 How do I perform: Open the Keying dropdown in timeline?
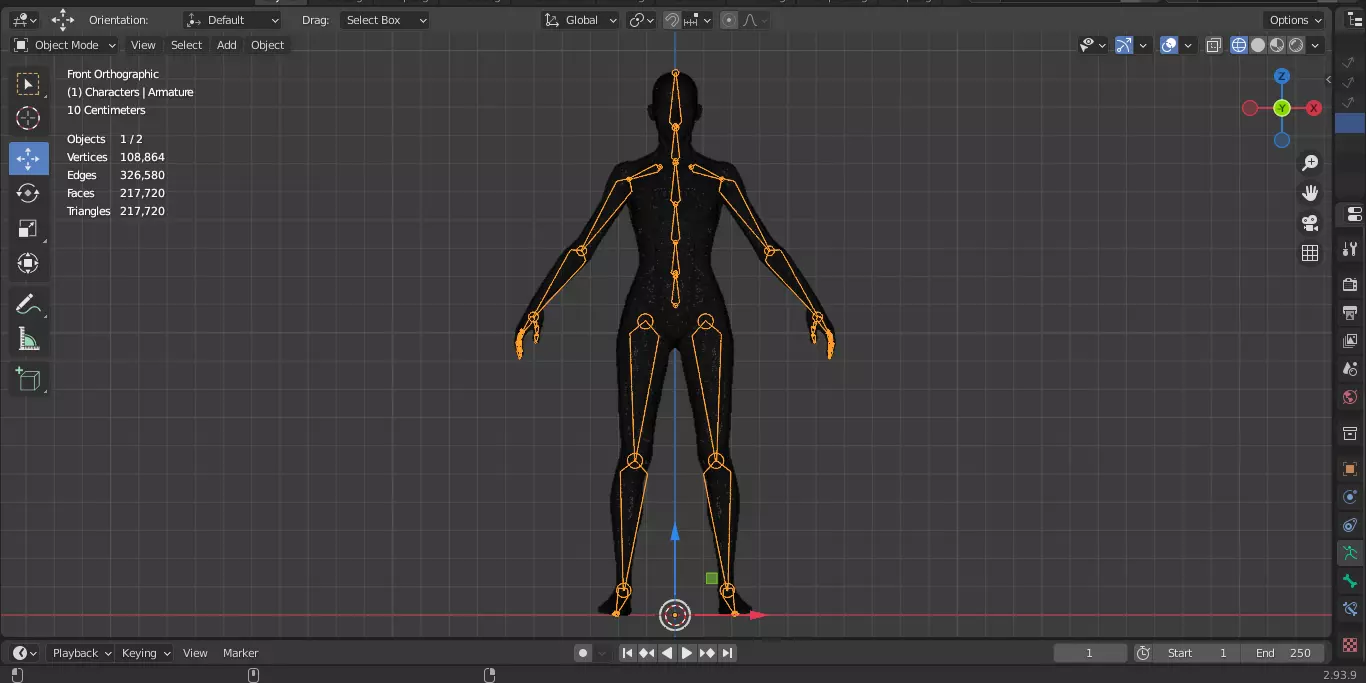[x=146, y=653]
